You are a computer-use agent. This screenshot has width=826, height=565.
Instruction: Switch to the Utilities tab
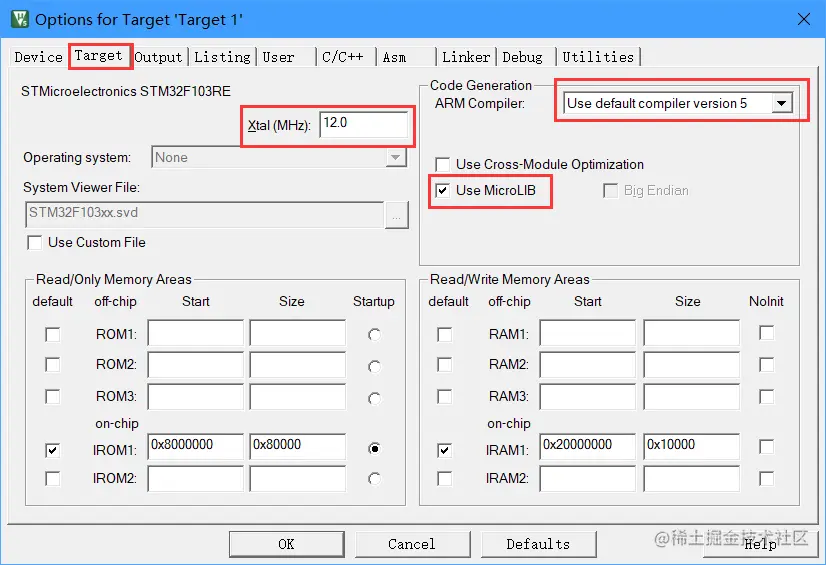598,57
